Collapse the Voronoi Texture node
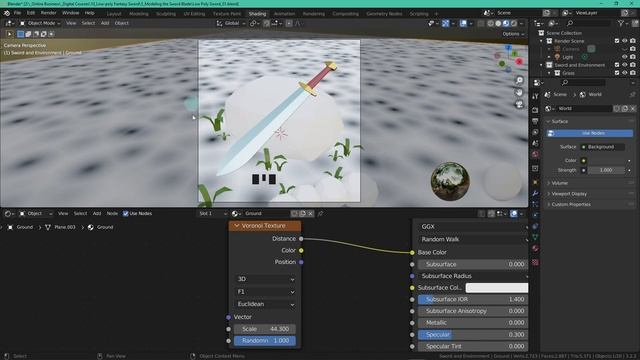Viewport: 640px width, 360px height. [237, 226]
